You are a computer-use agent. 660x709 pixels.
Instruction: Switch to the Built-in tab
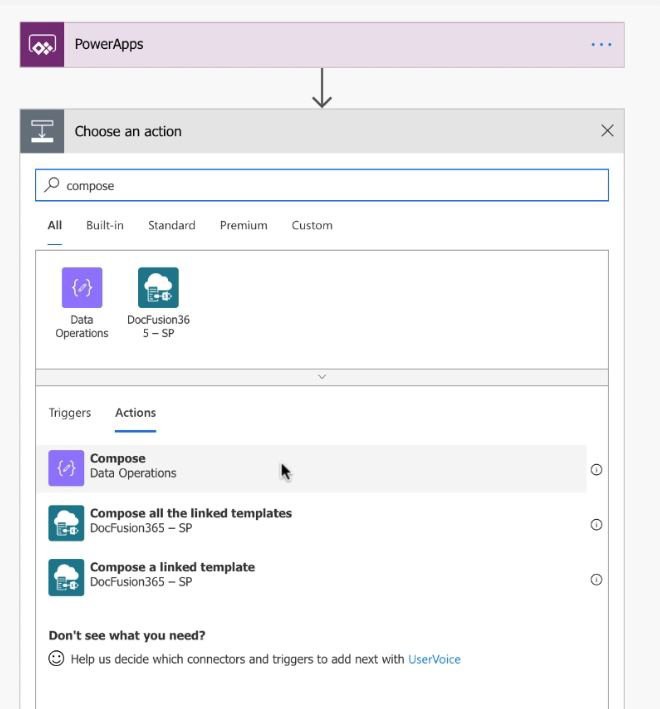[105, 225]
